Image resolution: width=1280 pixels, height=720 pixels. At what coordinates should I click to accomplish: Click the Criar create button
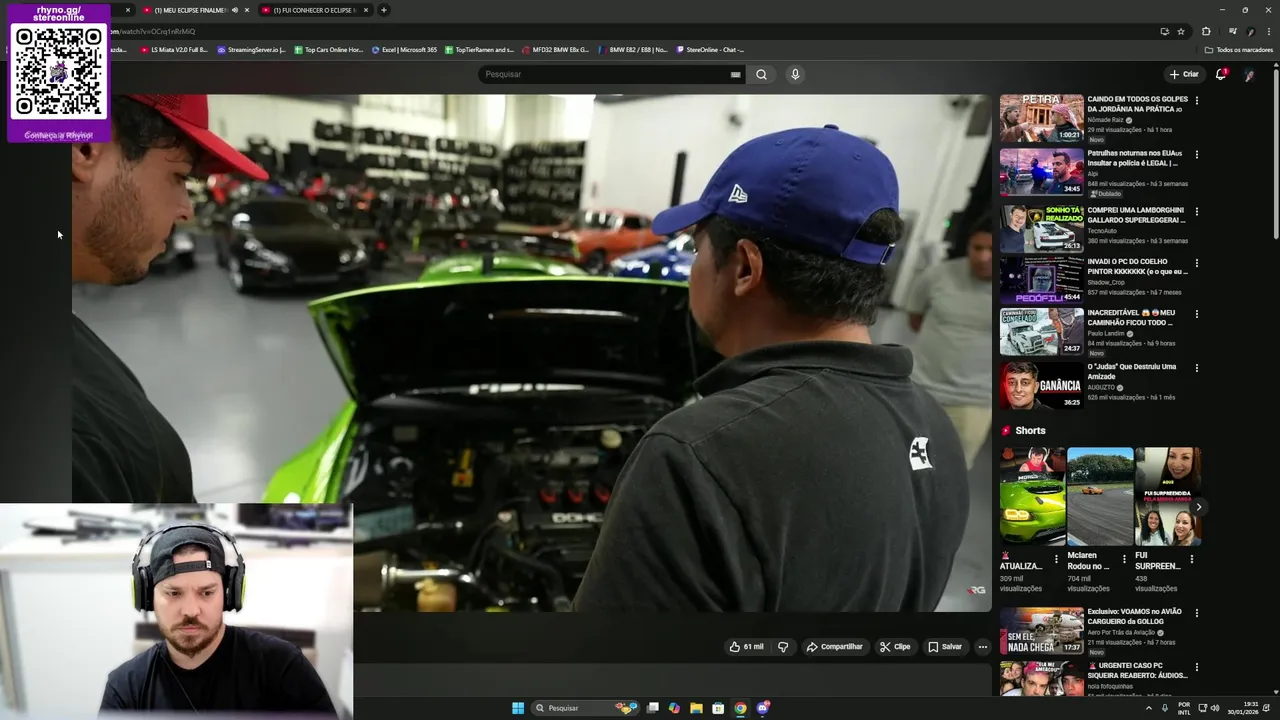(x=1184, y=74)
